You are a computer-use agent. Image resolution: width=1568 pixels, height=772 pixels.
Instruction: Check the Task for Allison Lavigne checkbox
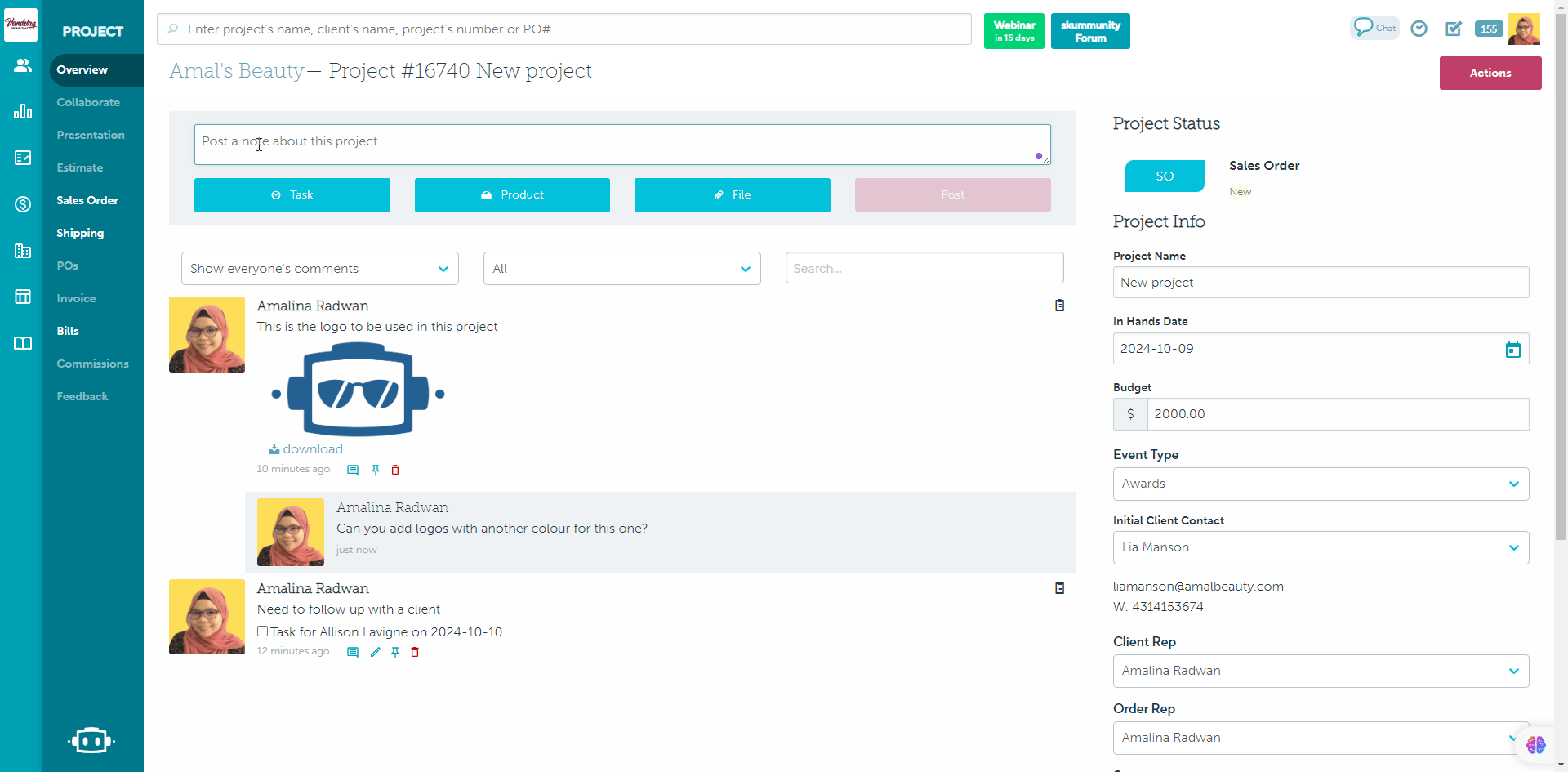(x=263, y=631)
